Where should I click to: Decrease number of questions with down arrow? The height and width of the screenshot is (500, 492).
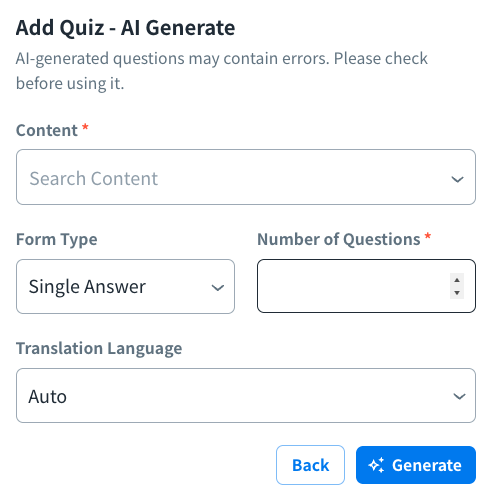coord(457,293)
